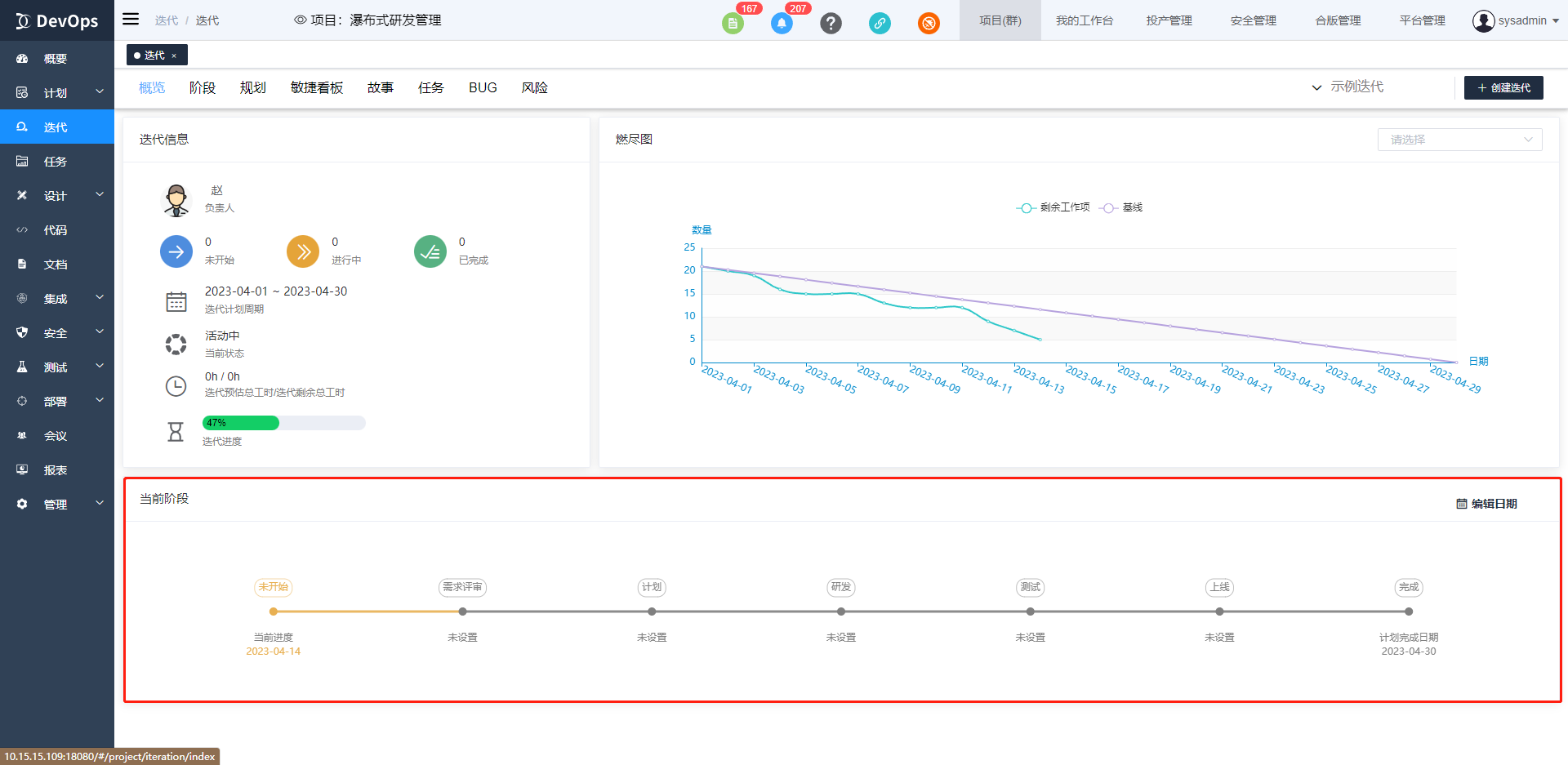Click the green completed status icon
Image resolution: width=1568 pixels, height=765 pixels.
[x=430, y=251]
